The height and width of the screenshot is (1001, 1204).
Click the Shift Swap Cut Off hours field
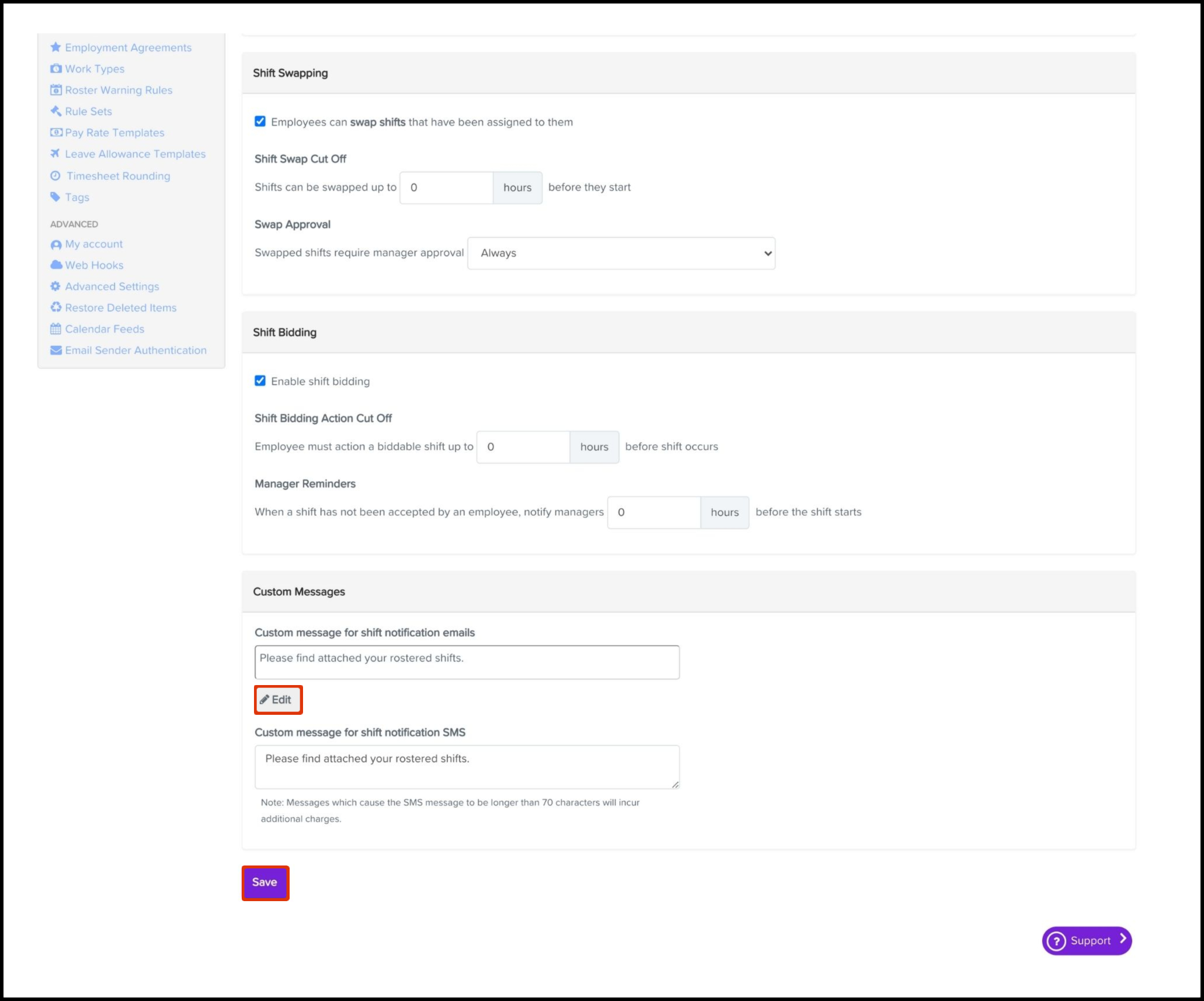(446, 187)
